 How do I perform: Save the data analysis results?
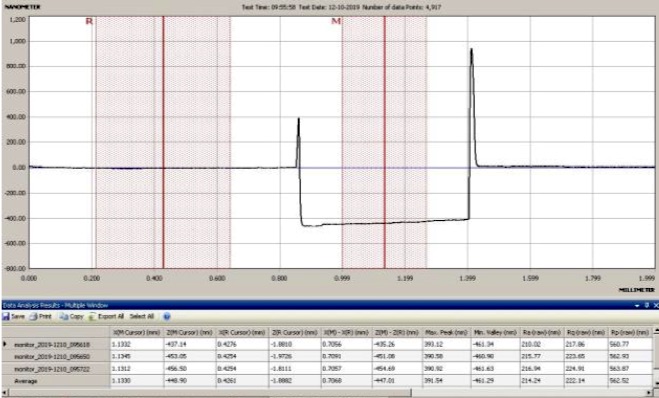pos(13,316)
